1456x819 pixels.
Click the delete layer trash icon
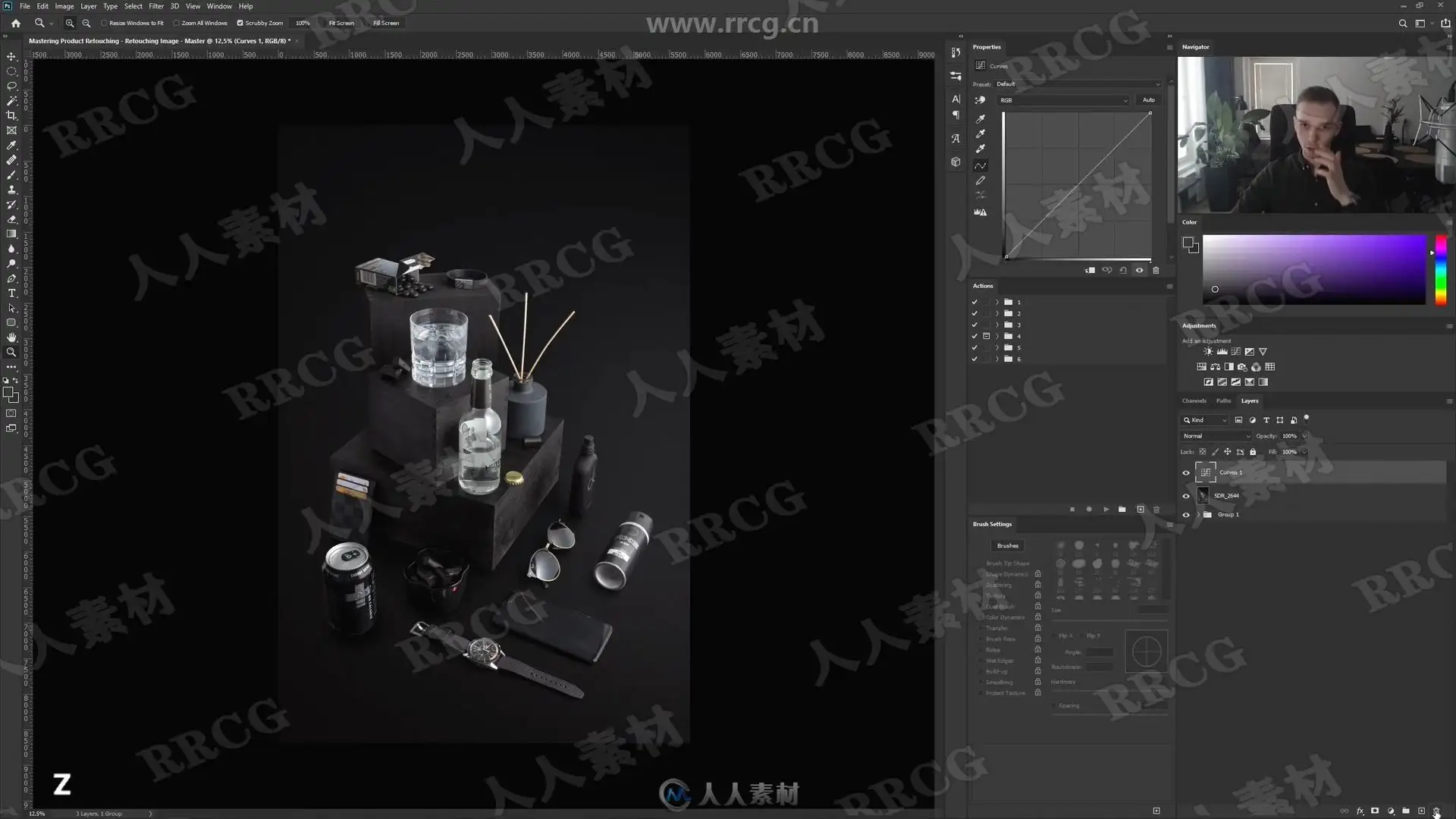(x=1436, y=811)
